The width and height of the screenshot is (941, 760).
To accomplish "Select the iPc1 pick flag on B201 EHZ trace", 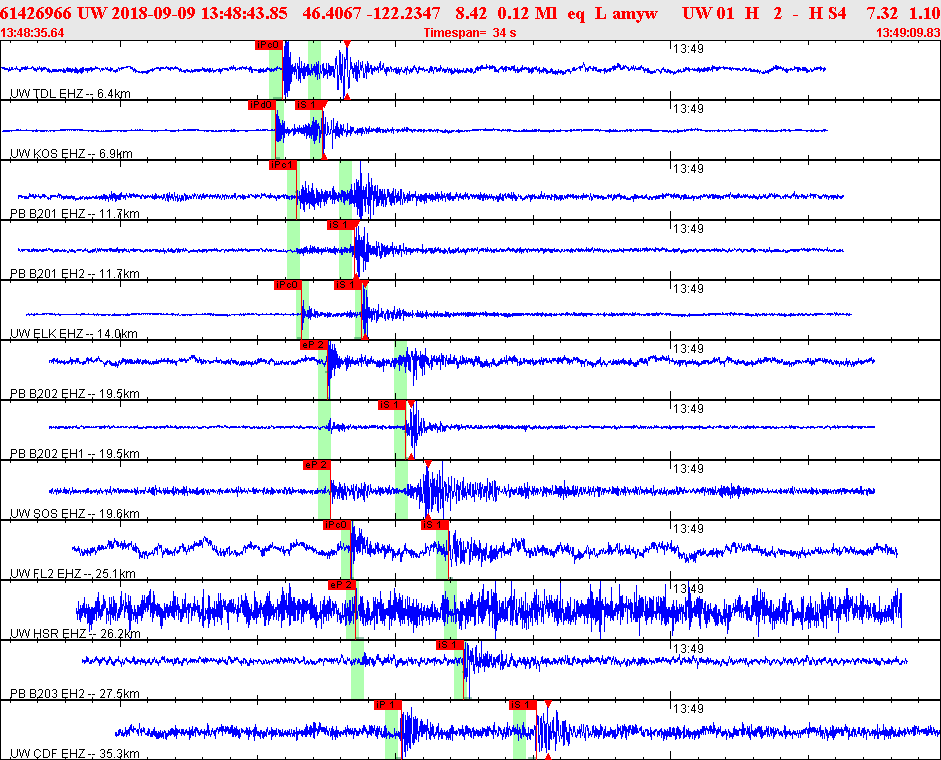I will click(x=282, y=165).
